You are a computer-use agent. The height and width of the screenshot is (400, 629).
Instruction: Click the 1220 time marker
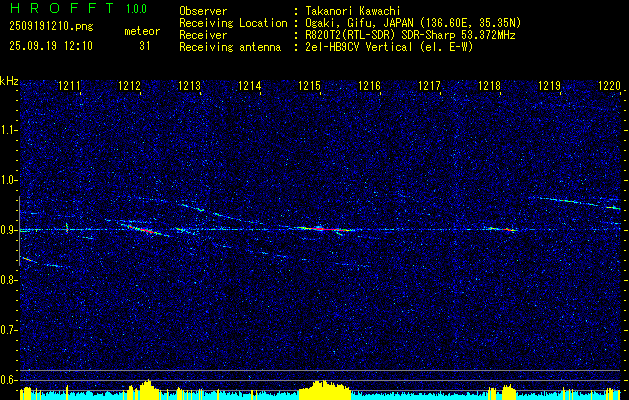click(609, 85)
